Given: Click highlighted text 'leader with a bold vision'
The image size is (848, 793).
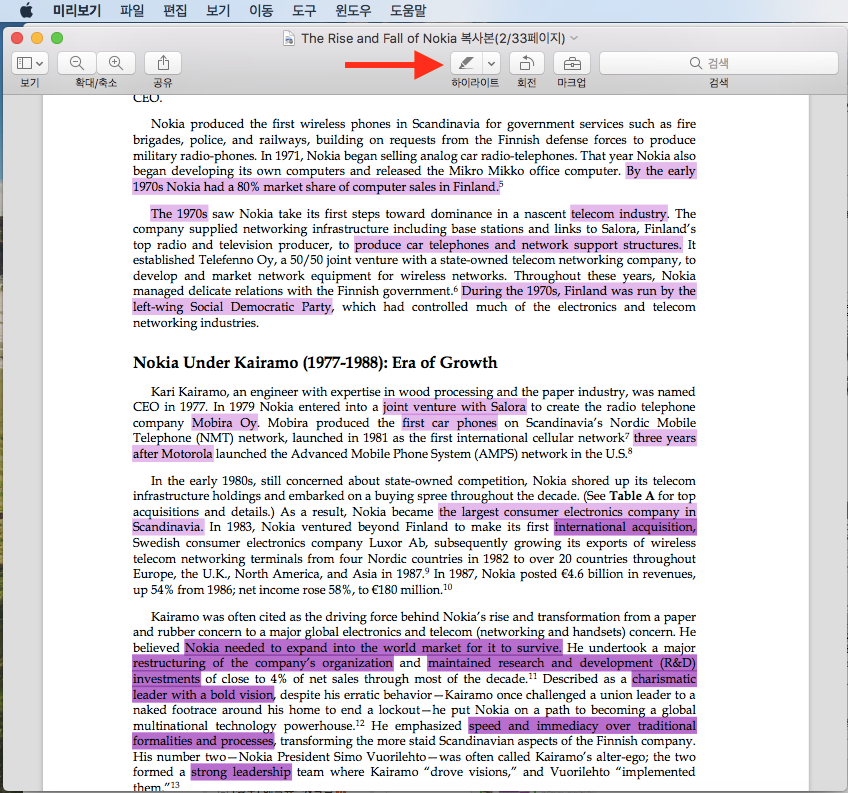Looking at the screenshot, I should (203, 695).
